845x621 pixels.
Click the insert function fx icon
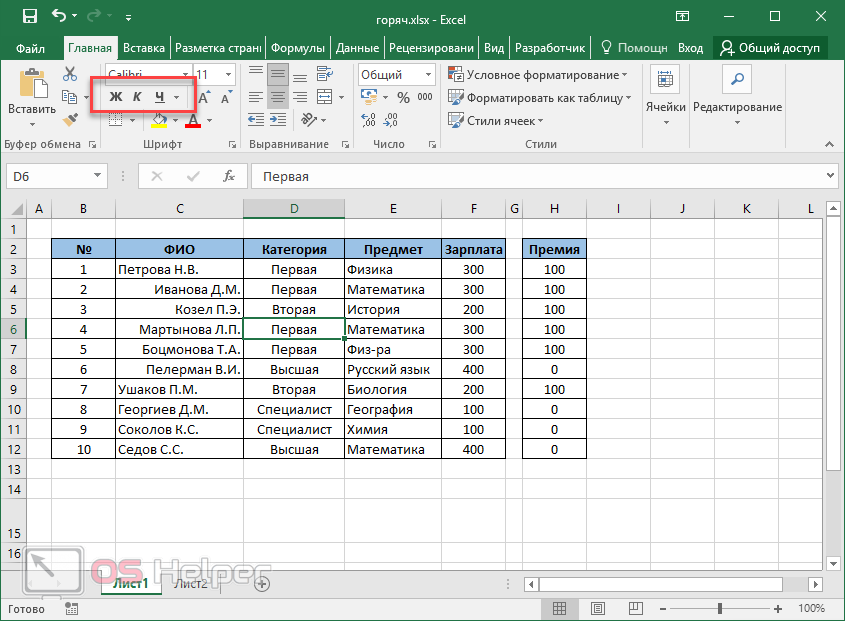coord(229,176)
